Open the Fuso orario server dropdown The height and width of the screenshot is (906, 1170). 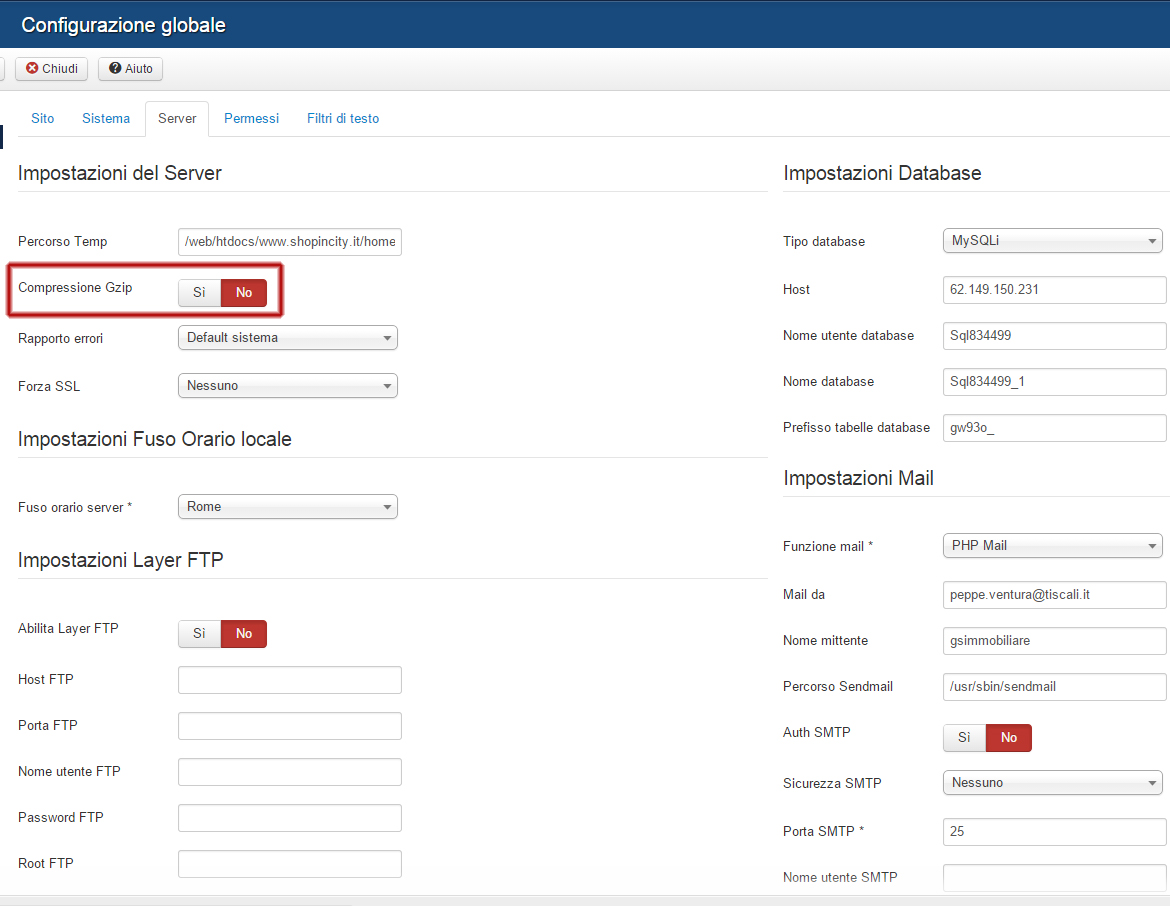coord(287,507)
